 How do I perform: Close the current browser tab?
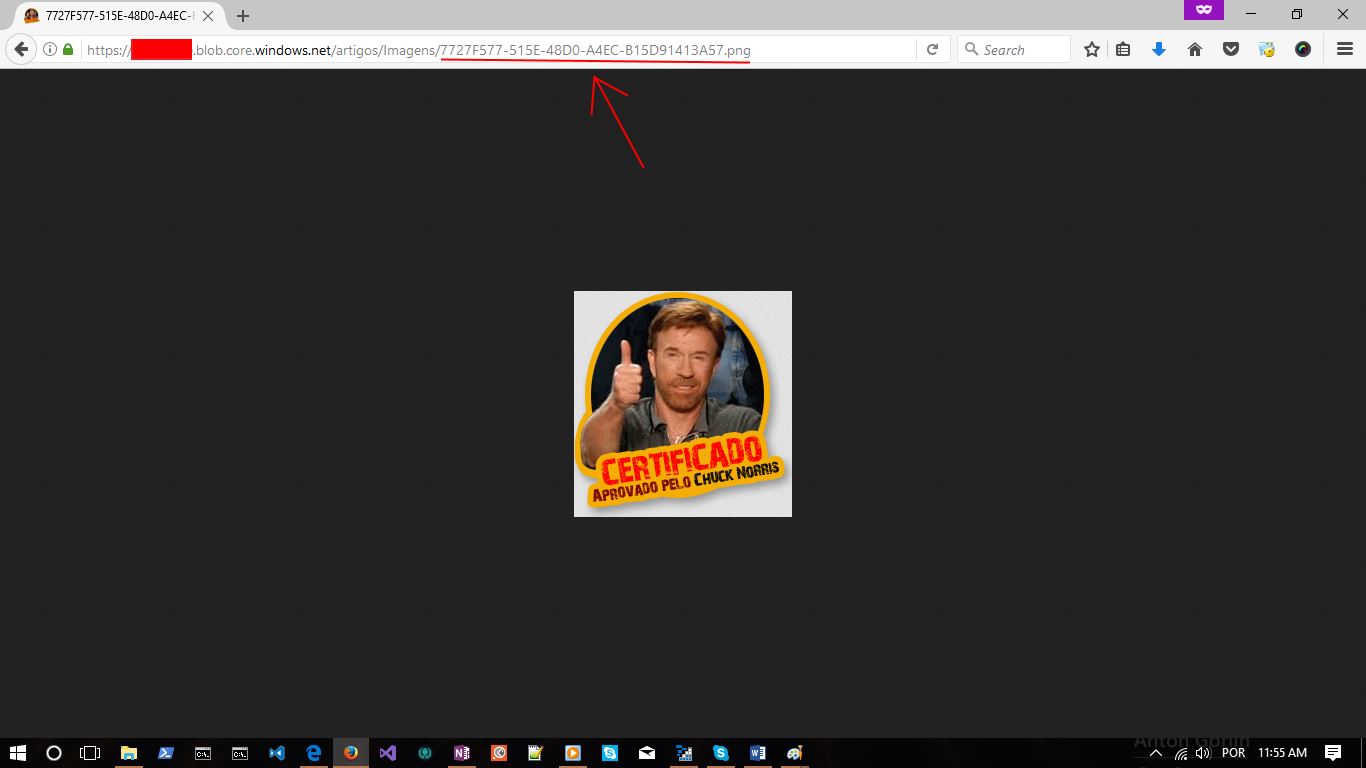coord(208,16)
